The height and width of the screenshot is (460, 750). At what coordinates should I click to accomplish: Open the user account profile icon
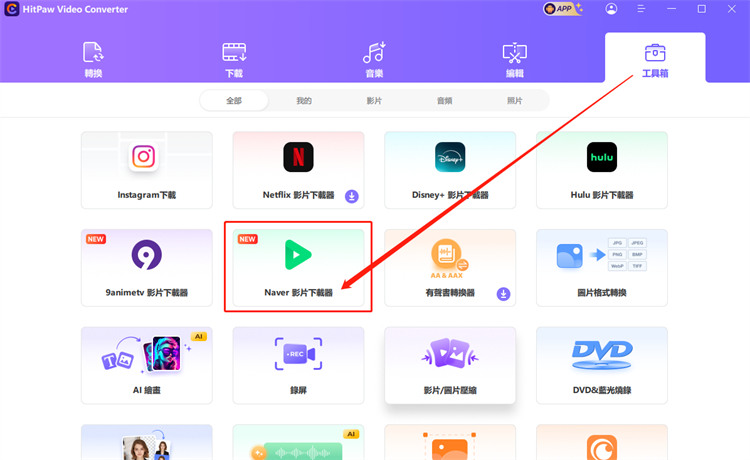coord(611,9)
